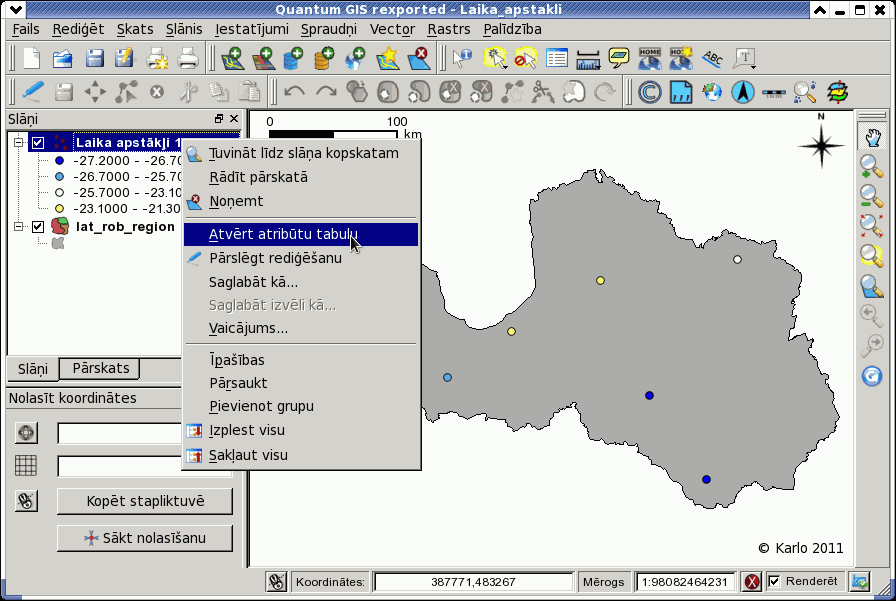This screenshot has width=896, height=601.
Task: Click the Koordinātes input field
Action: tap(473, 582)
